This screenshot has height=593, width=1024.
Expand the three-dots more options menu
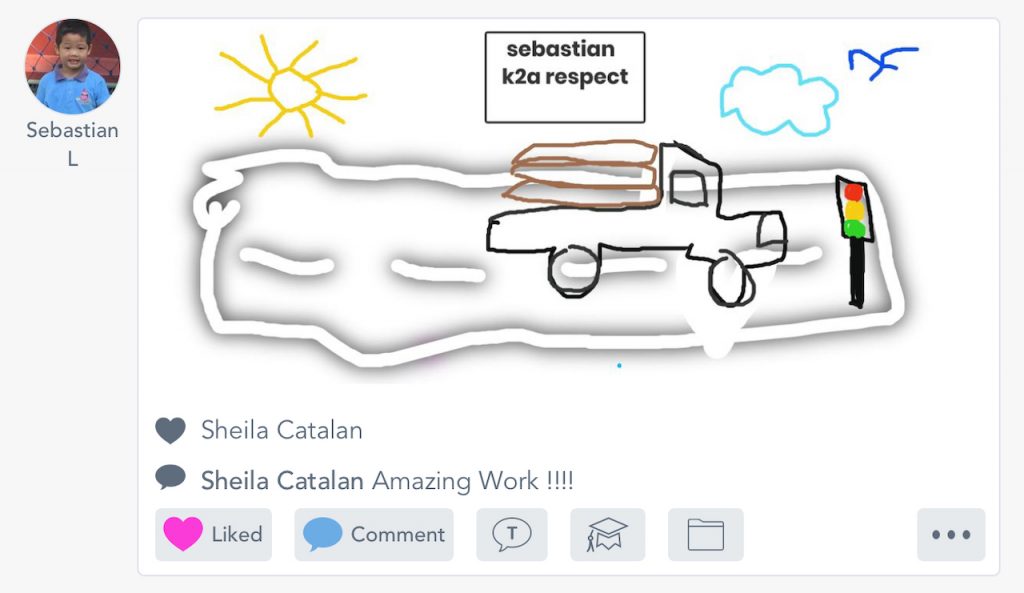click(950, 535)
